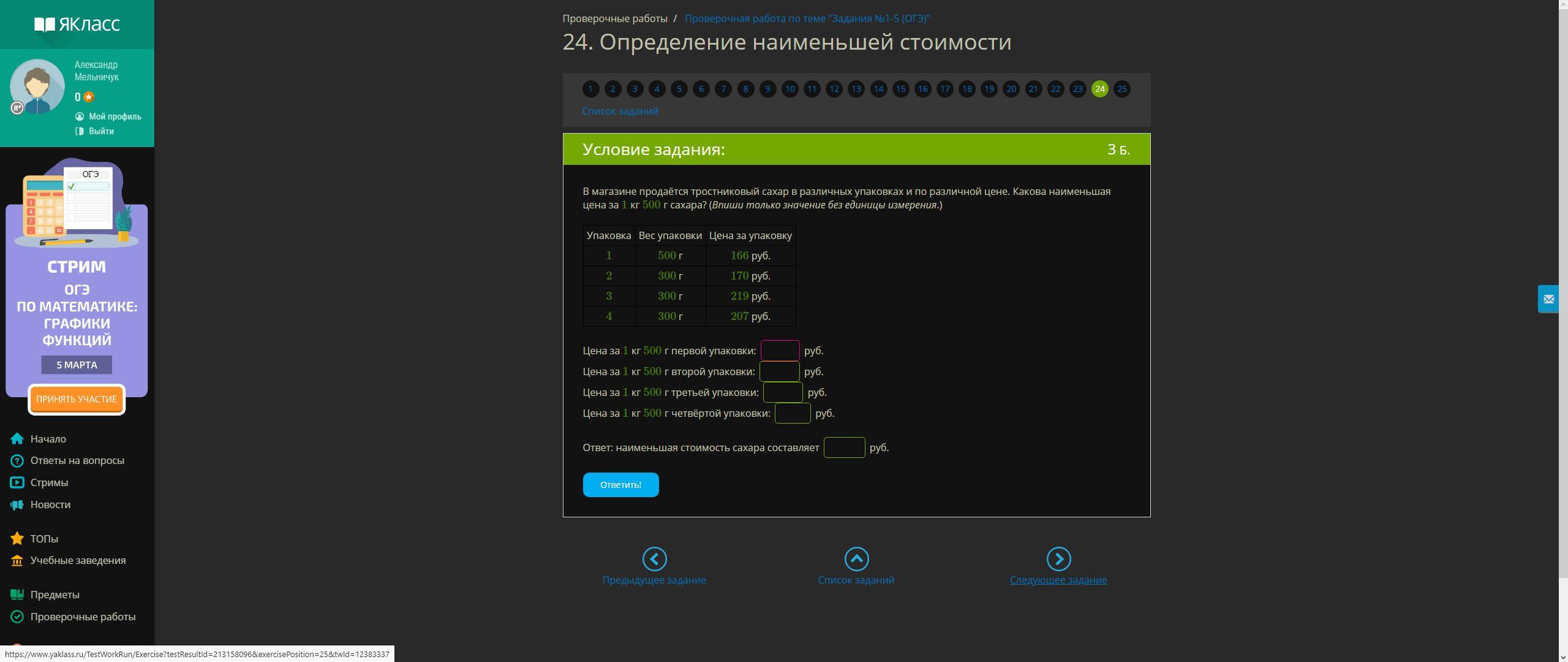Click the Начало home icon

point(17,439)
